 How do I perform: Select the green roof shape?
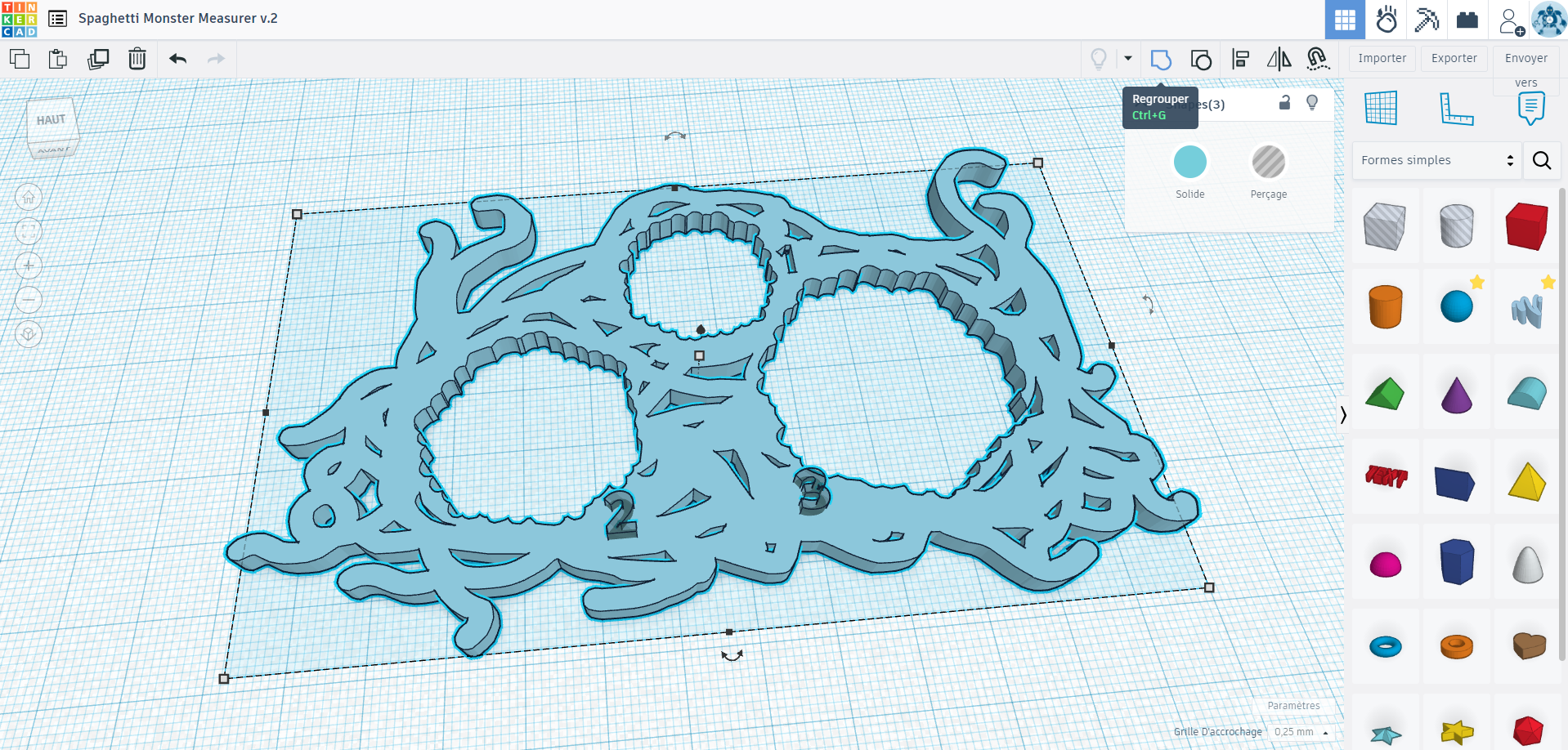1385,394
